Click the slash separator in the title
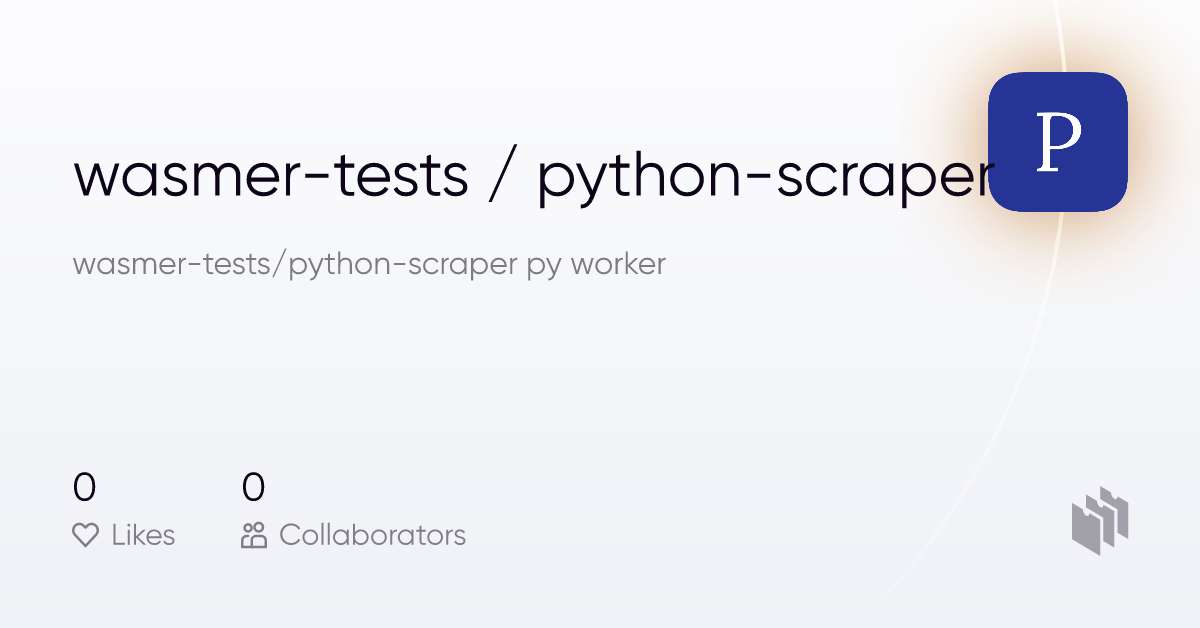This screenshot has width=1200, height=628. click(503, 175)
